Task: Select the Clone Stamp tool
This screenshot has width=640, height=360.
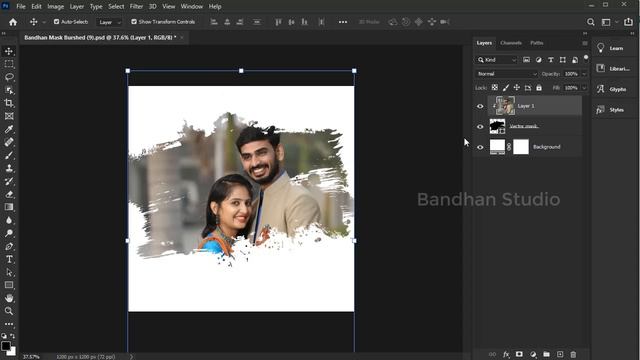Action: pos(9,168)
